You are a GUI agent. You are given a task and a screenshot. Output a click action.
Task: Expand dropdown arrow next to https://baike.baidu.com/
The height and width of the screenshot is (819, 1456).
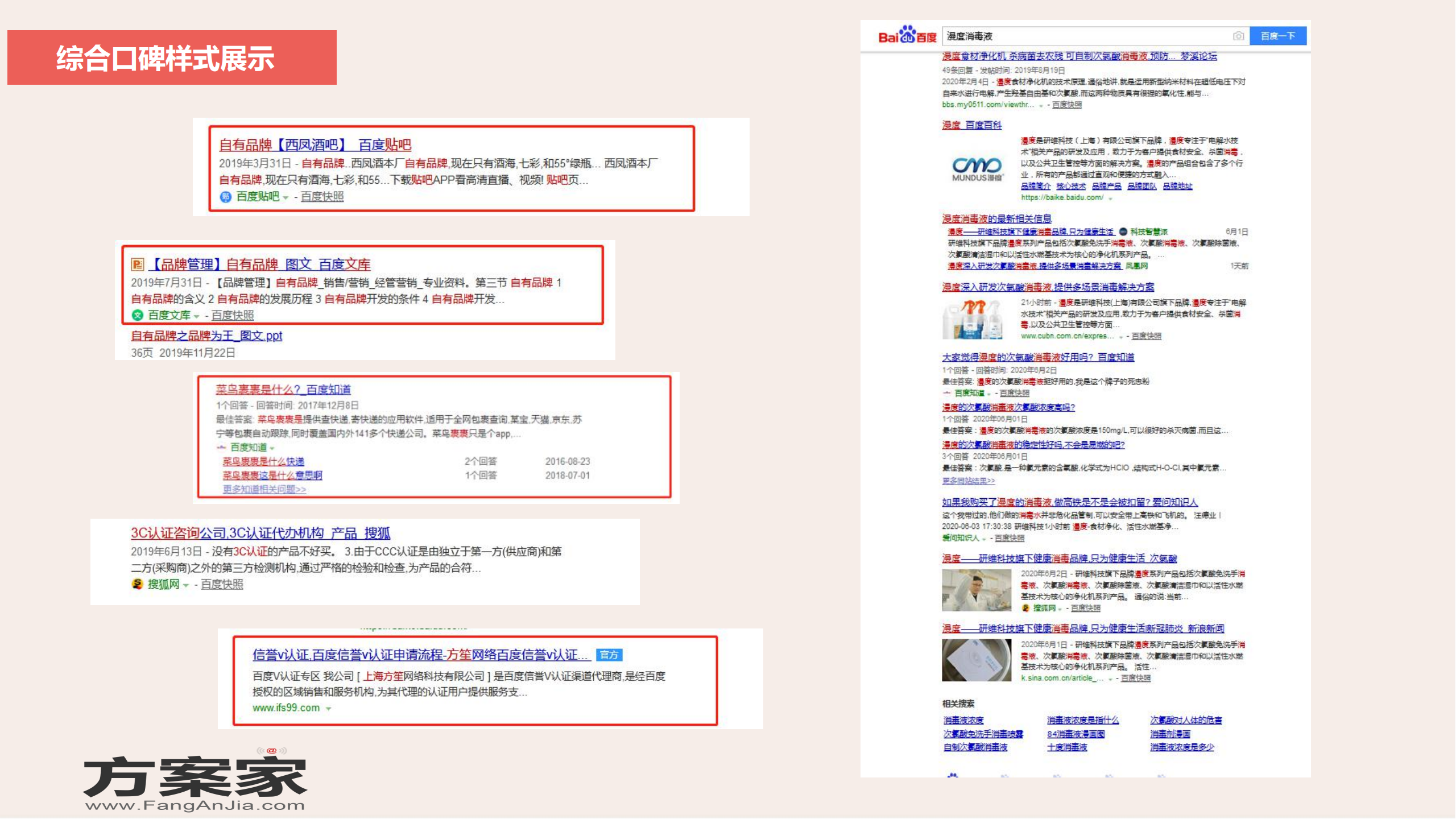(x=1110, y=198)
